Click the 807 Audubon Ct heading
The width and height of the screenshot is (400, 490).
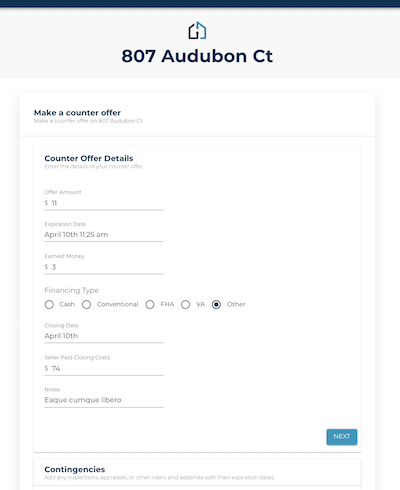coord(197,56)
